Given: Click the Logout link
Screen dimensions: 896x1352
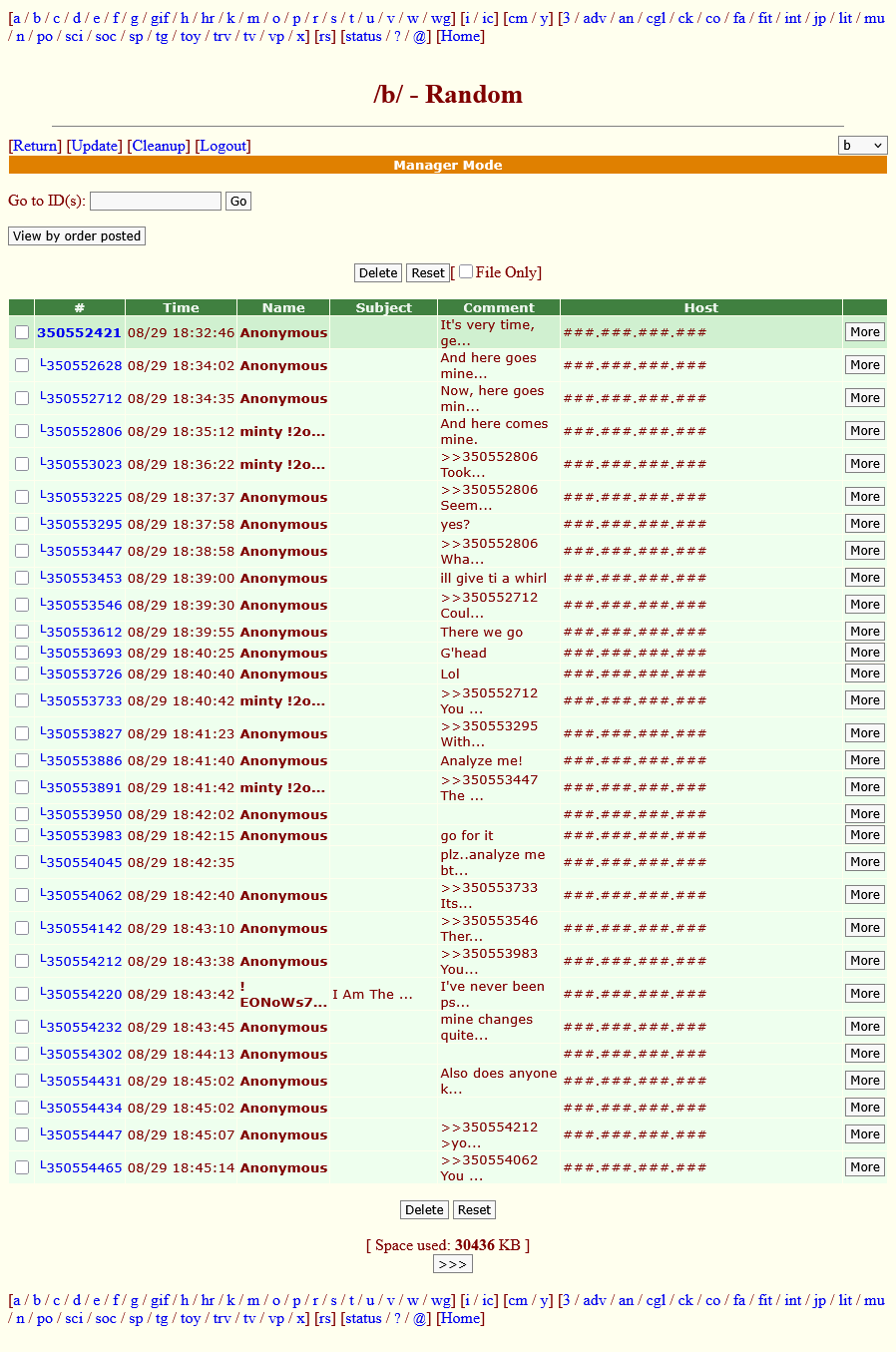Looking at the screenshot, I should (x=223, y=146).
